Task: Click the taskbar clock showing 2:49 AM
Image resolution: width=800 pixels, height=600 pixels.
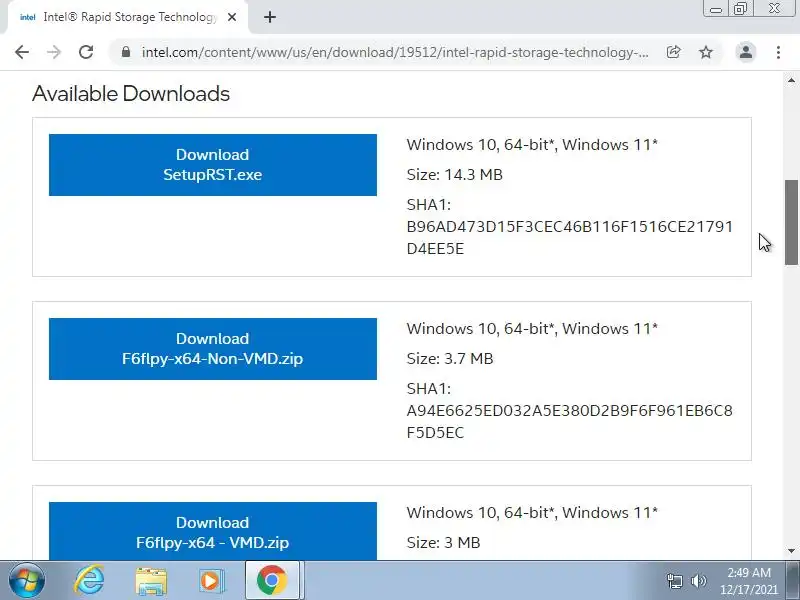Action: coord(748,581)
